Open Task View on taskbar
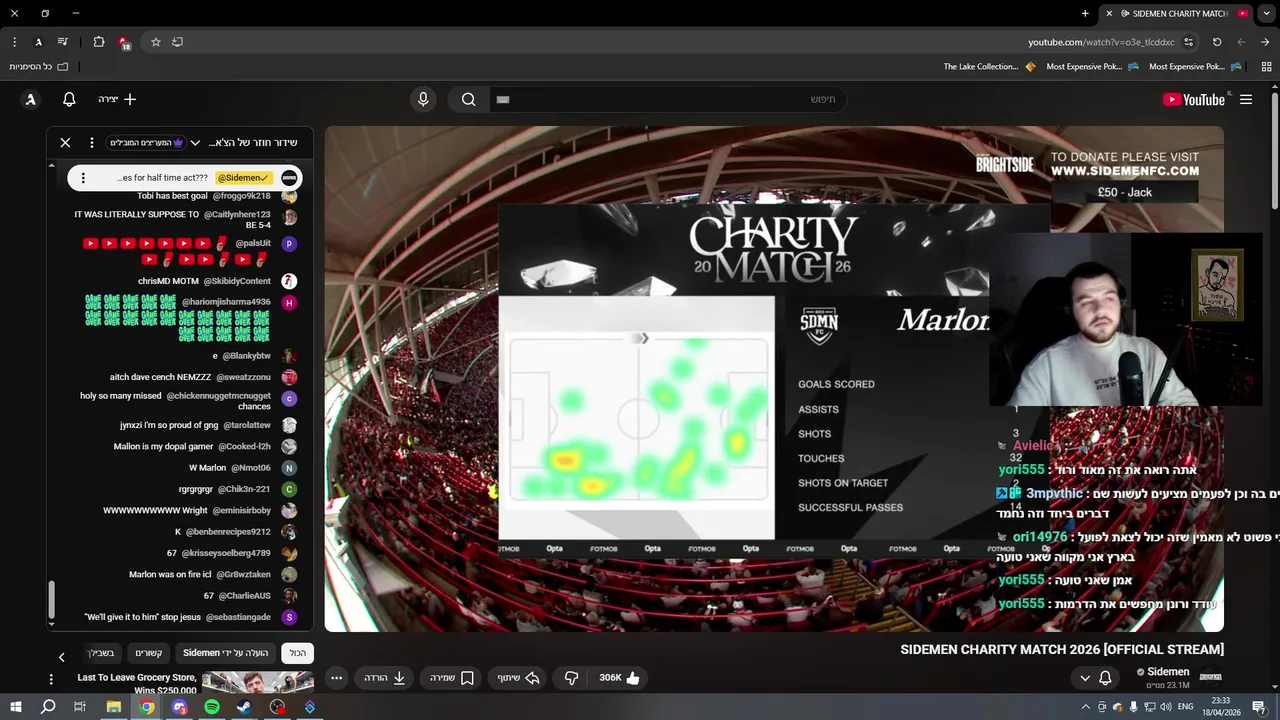The image size is (1280, 720). tap(80, 707)
